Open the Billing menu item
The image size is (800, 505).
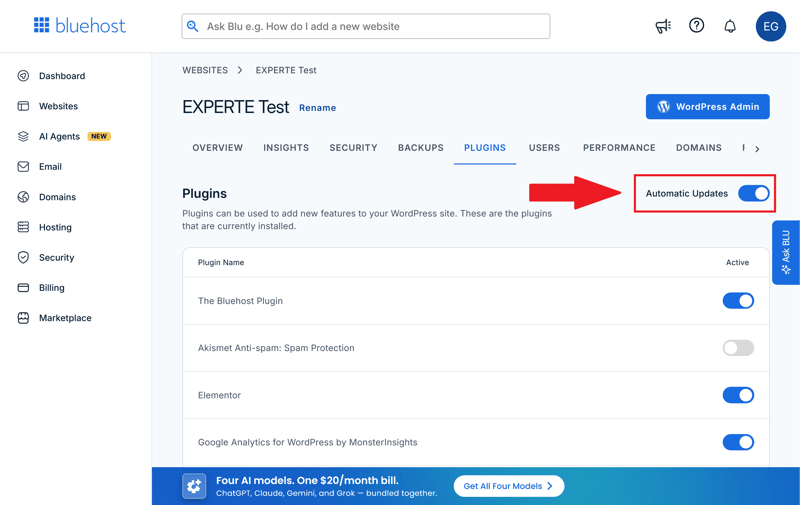(x=52, y=288)
